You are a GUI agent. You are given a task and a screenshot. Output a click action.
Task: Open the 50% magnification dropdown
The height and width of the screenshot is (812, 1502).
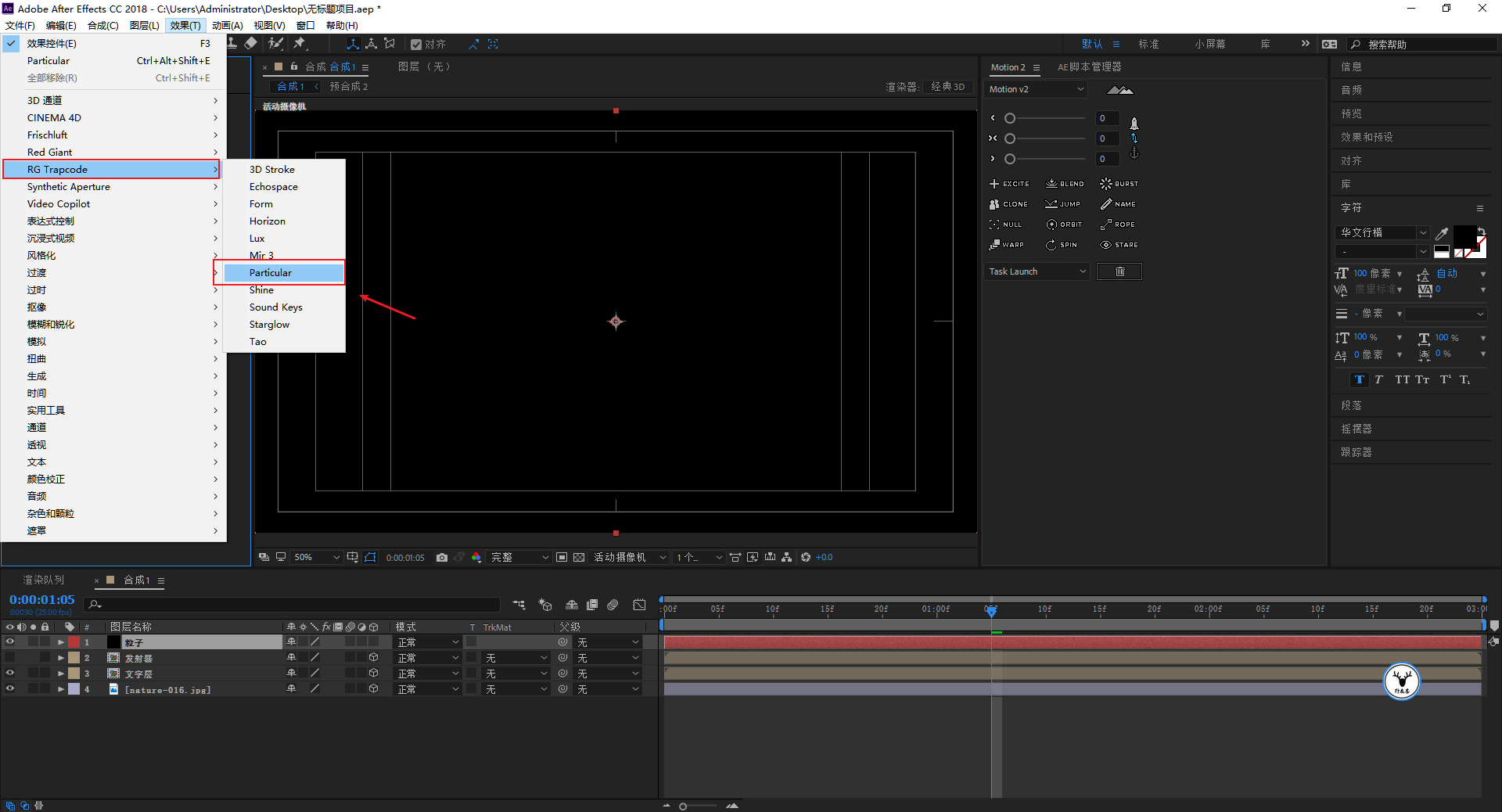(x=317, y=558)
